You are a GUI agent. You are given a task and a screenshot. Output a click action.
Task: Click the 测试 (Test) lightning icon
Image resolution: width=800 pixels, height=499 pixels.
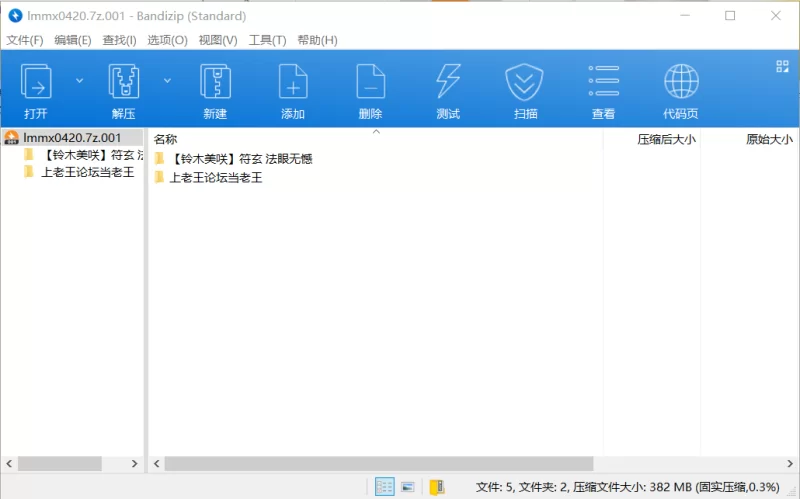448,82
